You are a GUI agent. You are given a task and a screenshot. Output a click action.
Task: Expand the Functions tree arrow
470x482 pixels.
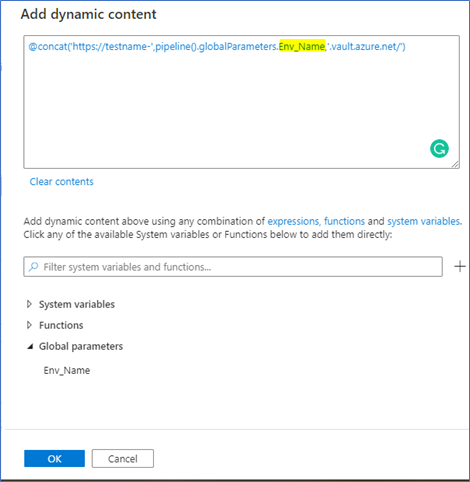coord(29,325)
